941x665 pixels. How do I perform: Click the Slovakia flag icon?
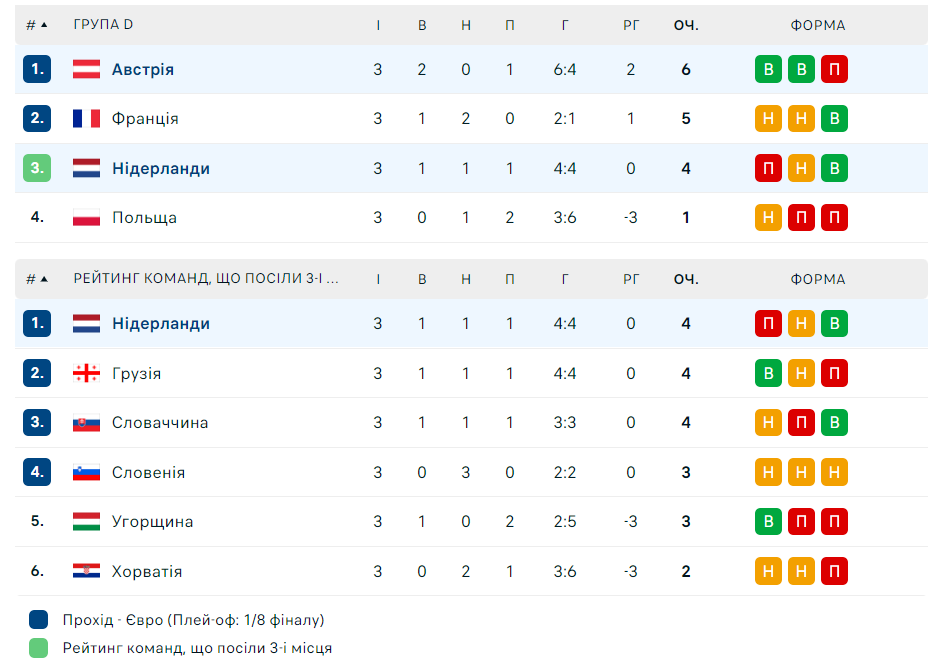tap(86, 422)
